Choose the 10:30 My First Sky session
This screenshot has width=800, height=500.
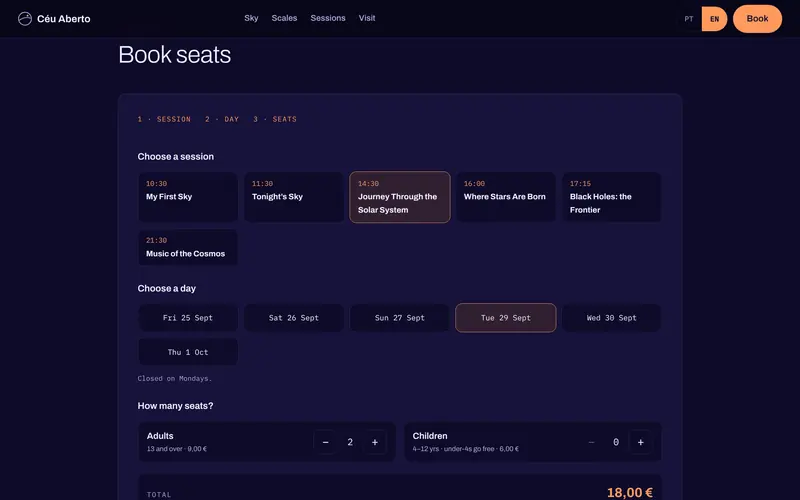188,197
